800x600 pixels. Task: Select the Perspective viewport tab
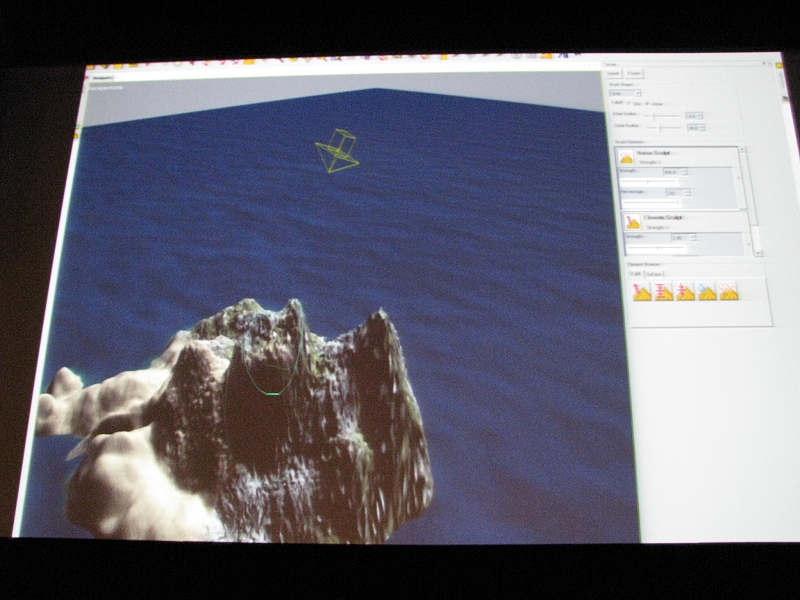(102, 78)
